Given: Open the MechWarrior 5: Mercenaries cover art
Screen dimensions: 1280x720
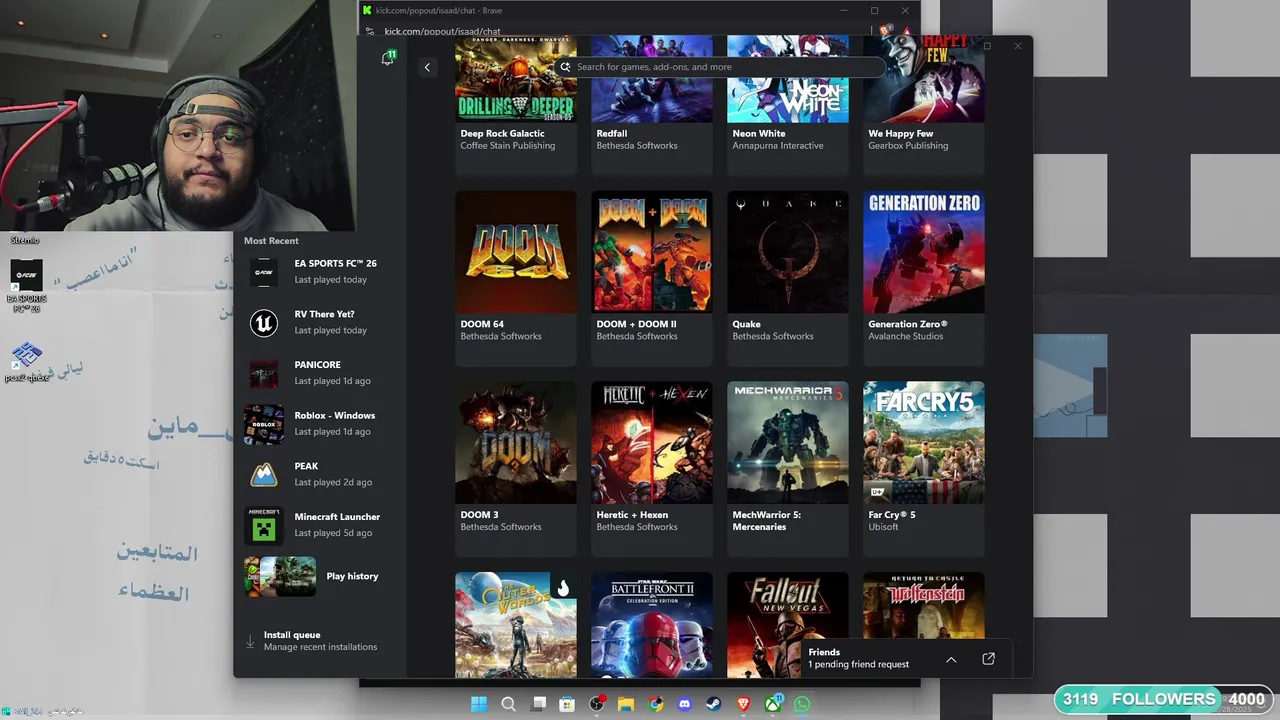Looking at the screenshot, I should click(788, 442).
